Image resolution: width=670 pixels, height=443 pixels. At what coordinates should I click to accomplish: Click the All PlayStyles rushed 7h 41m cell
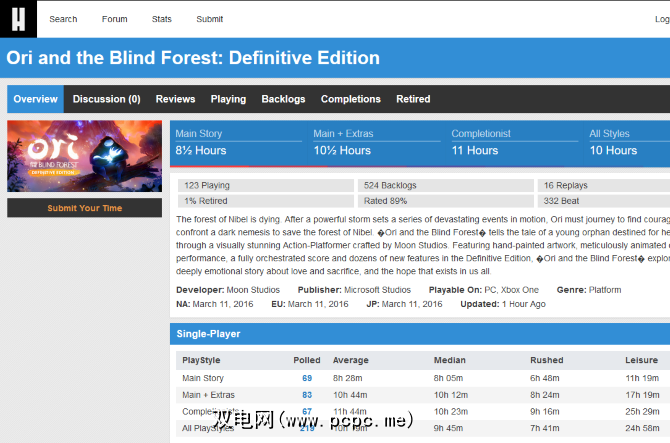[545, 428]
